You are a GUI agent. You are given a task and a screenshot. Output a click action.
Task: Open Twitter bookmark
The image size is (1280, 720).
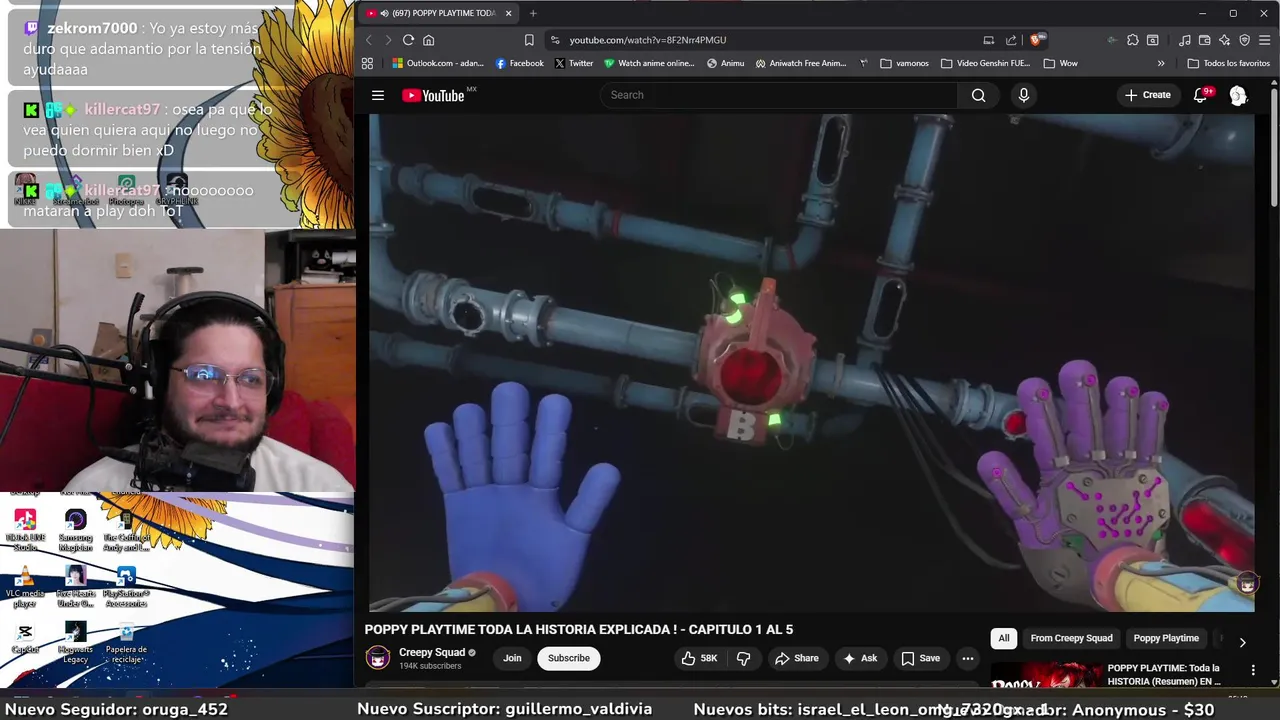click(x=573, y=63)
